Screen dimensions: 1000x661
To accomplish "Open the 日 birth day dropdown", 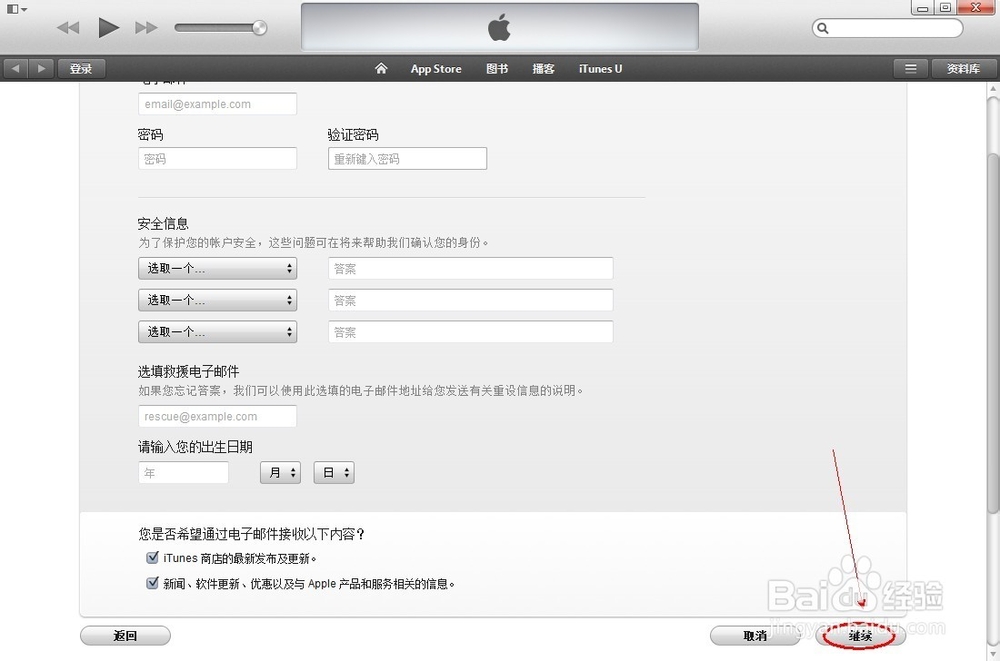I will tap(333, 472).
